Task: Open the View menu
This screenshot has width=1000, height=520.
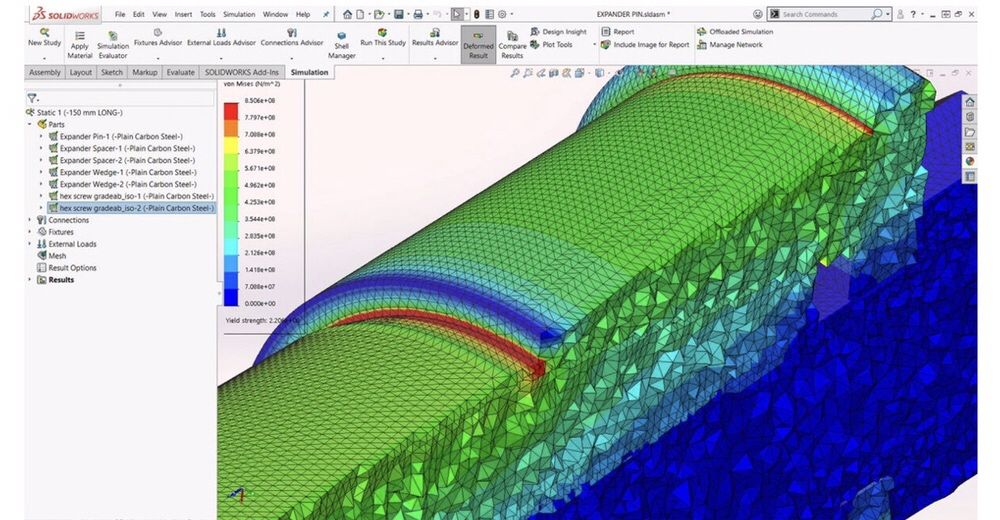Action: click(x=159, y=14)
